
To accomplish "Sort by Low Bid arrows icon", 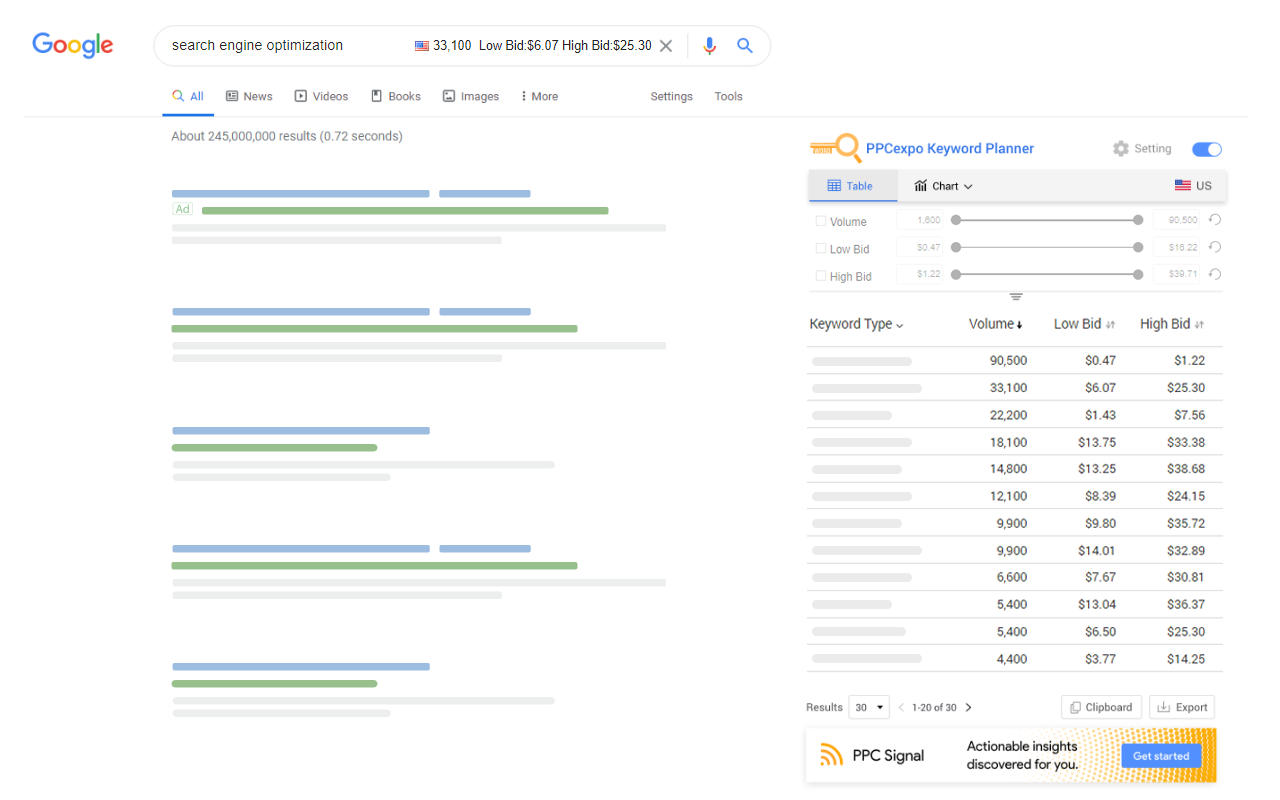I will (1110, 325).
